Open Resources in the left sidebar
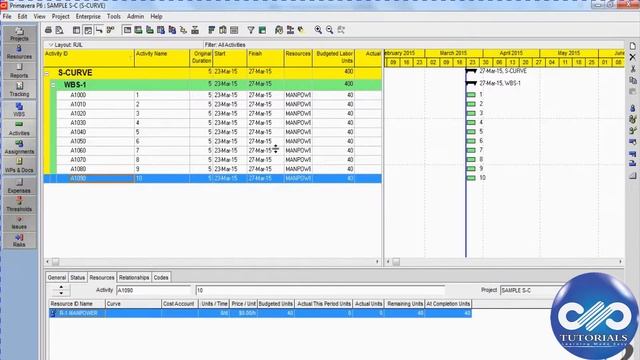 (x=19, y=52)
